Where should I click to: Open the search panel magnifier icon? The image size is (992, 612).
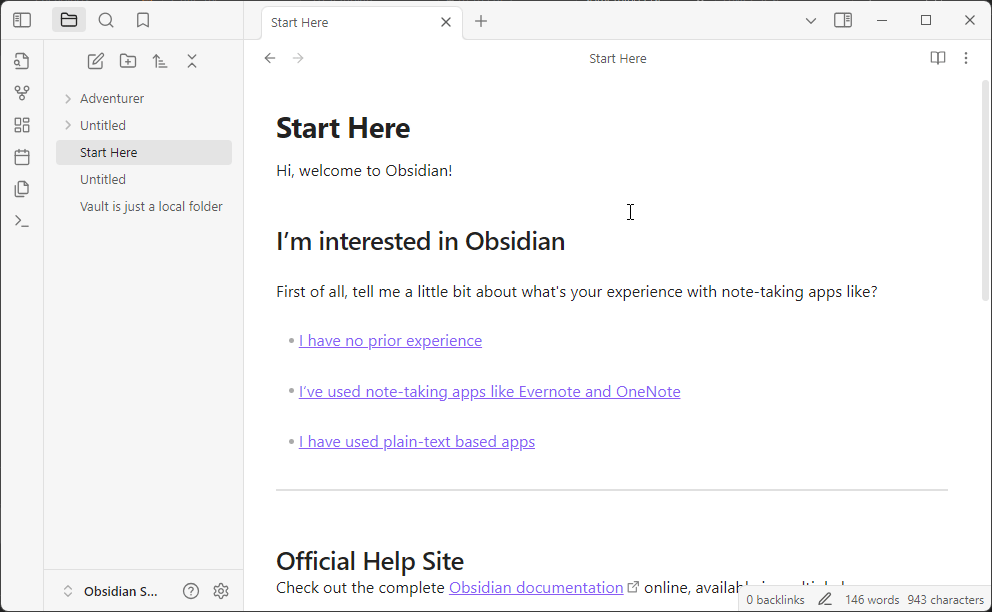pyautogui.click(x=106, y=20)
